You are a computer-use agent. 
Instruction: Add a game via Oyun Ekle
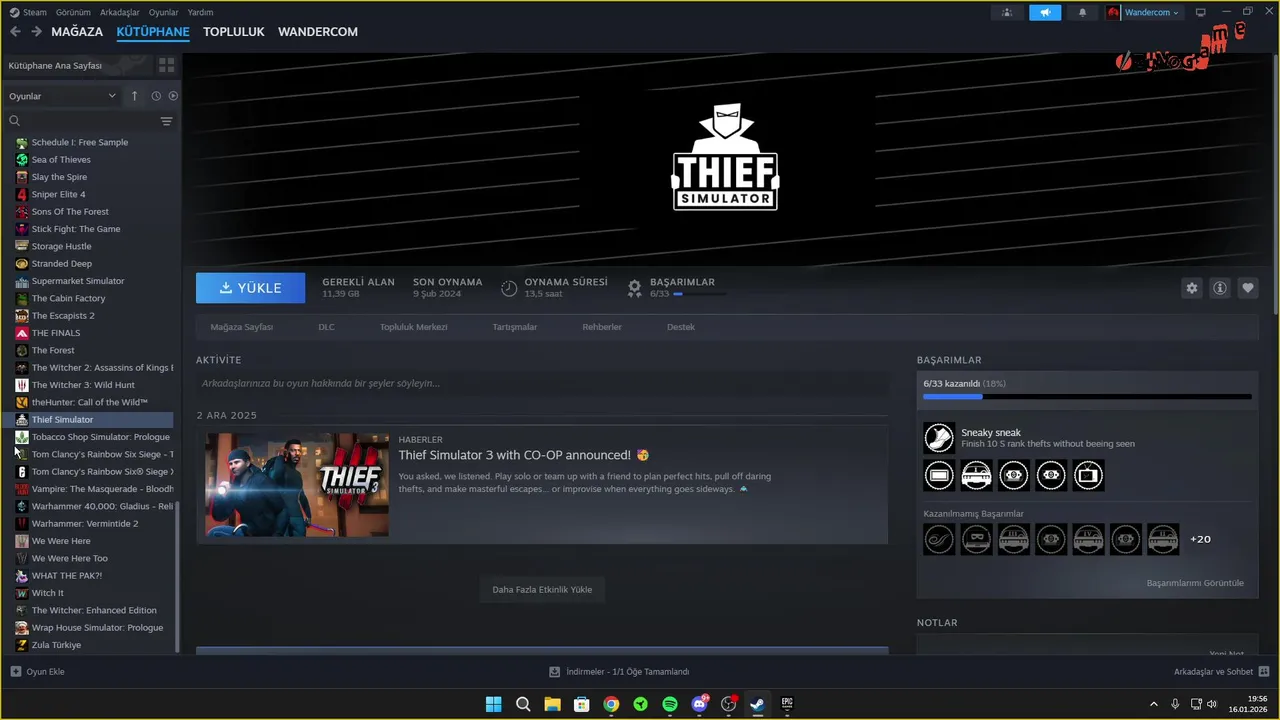click(x=38, y=672)
